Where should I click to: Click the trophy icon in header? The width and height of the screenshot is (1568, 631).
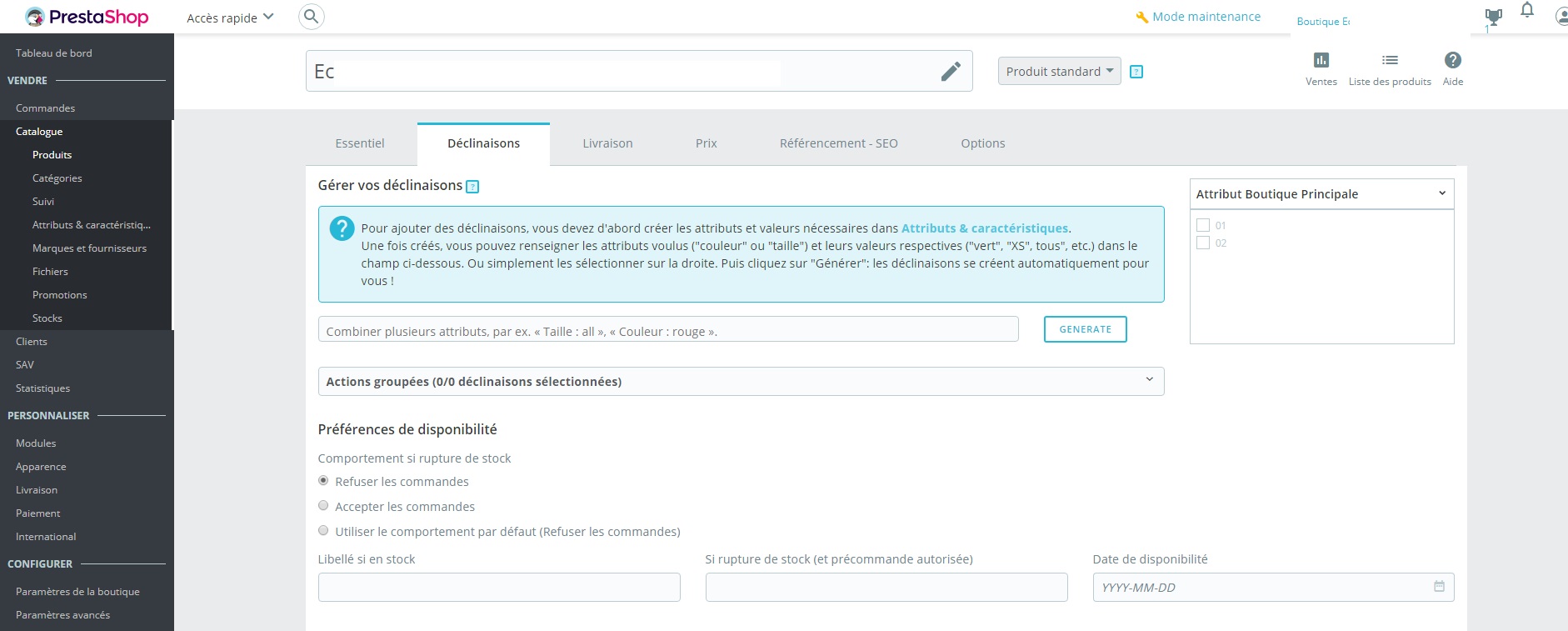1493,17
